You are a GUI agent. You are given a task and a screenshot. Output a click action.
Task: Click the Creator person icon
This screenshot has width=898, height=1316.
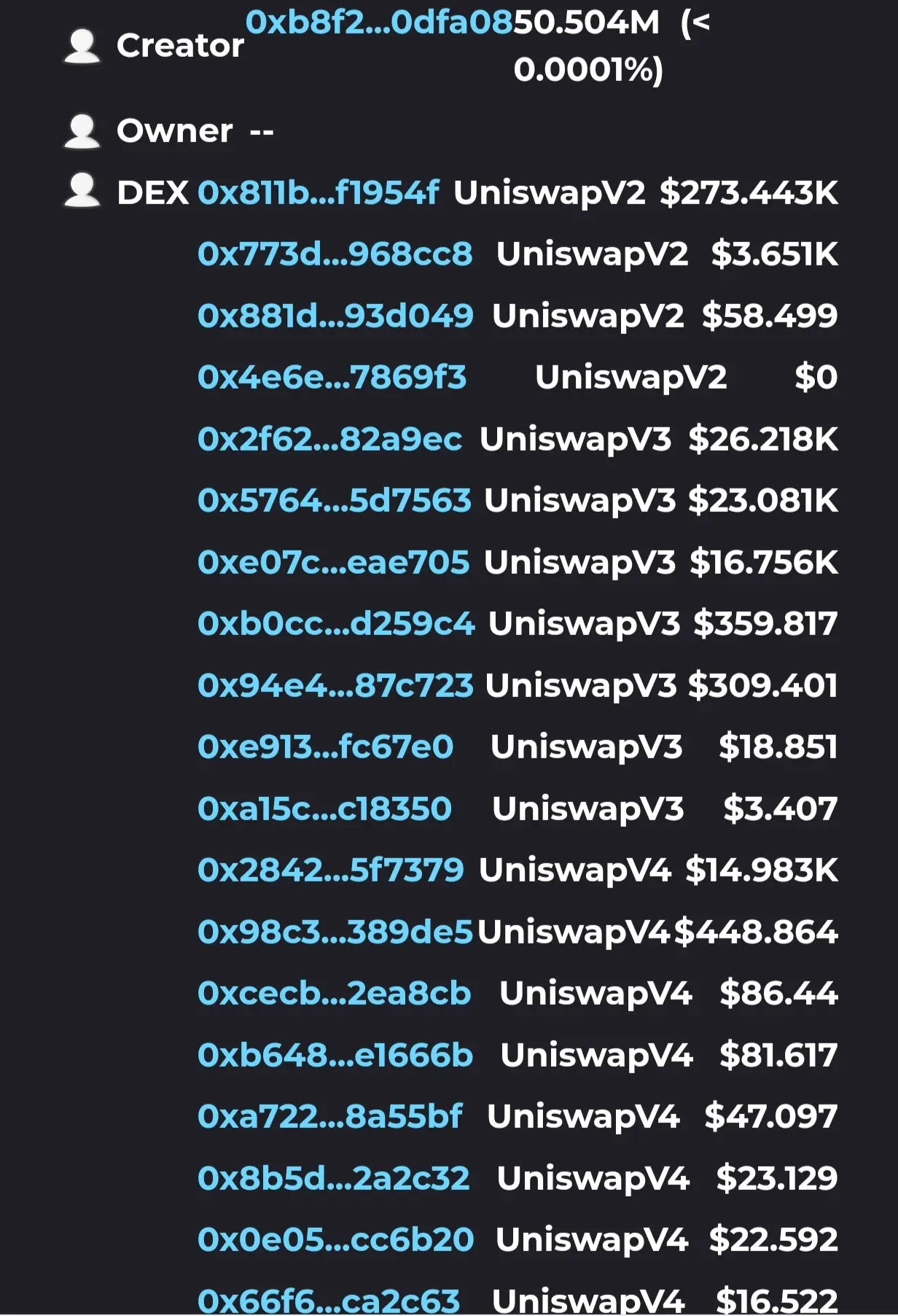pyautogui.click(x=82, y=46)
